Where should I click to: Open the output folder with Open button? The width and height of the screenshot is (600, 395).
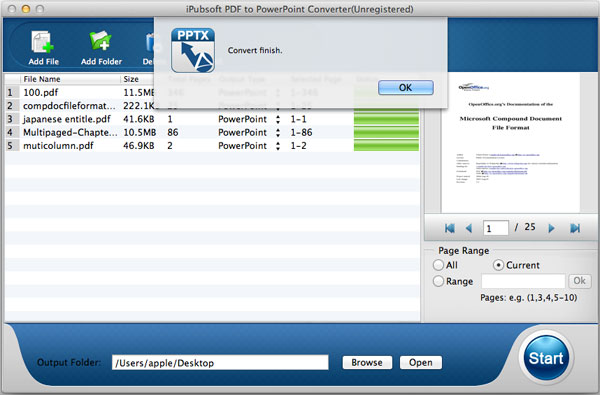pyautogui.click(x=421, y=362)
